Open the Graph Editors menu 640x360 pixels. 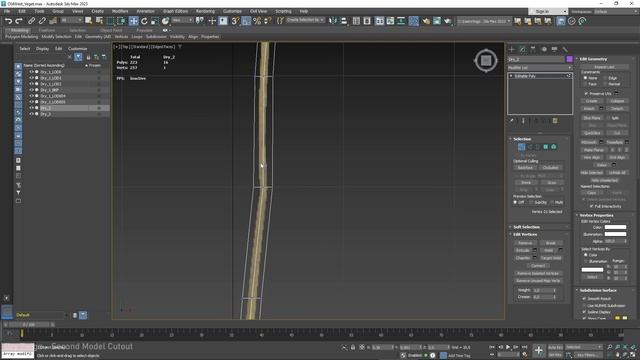click(x=175, y=11)
